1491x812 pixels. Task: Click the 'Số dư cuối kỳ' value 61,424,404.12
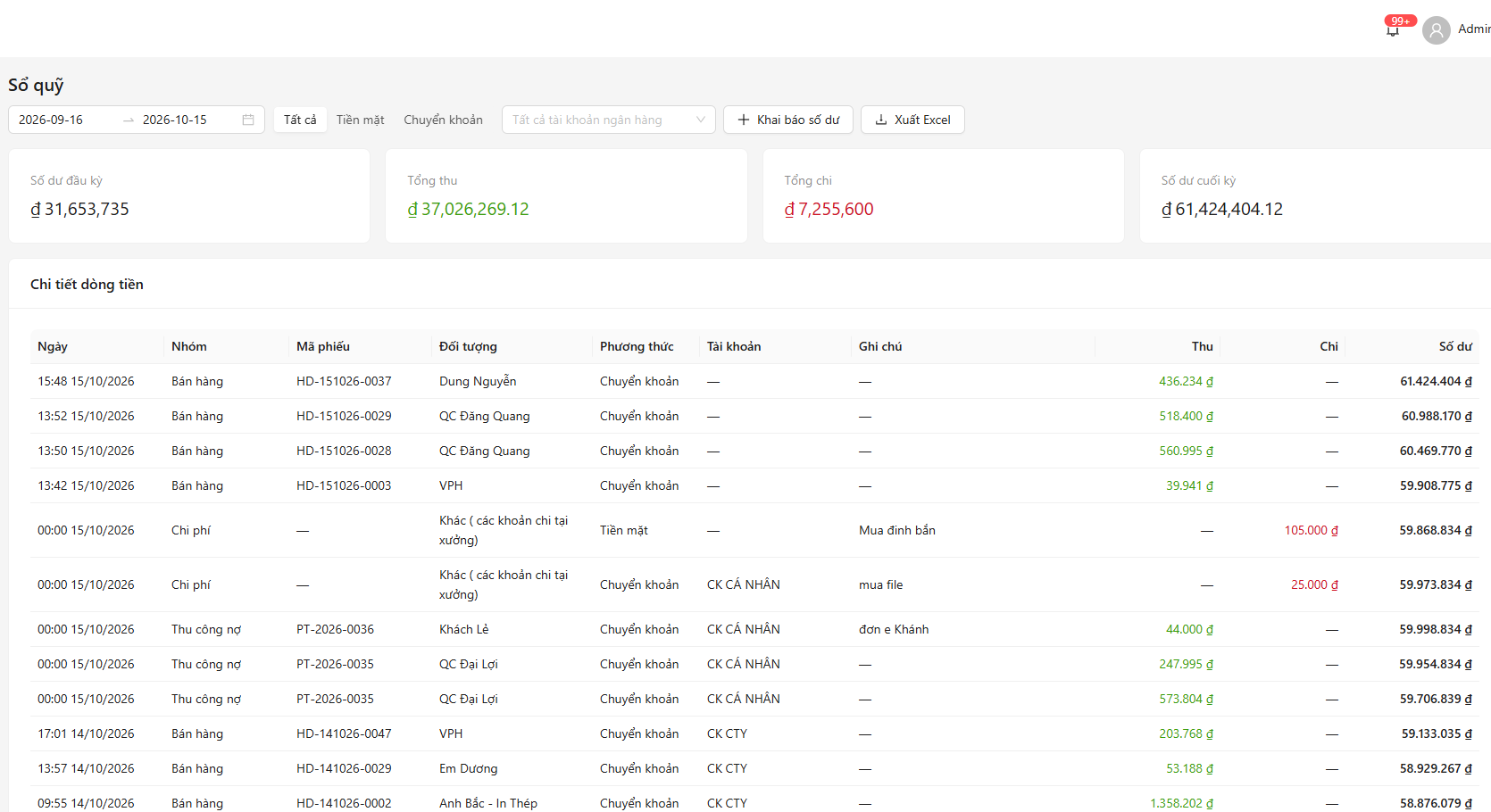pyautogui.click(x=1222, y=209)
